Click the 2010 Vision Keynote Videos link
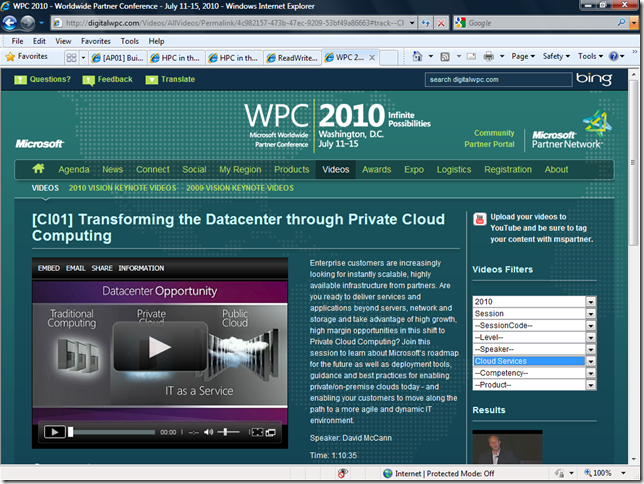The width and height of the screenshot is (644, 484). pos(122,187)
